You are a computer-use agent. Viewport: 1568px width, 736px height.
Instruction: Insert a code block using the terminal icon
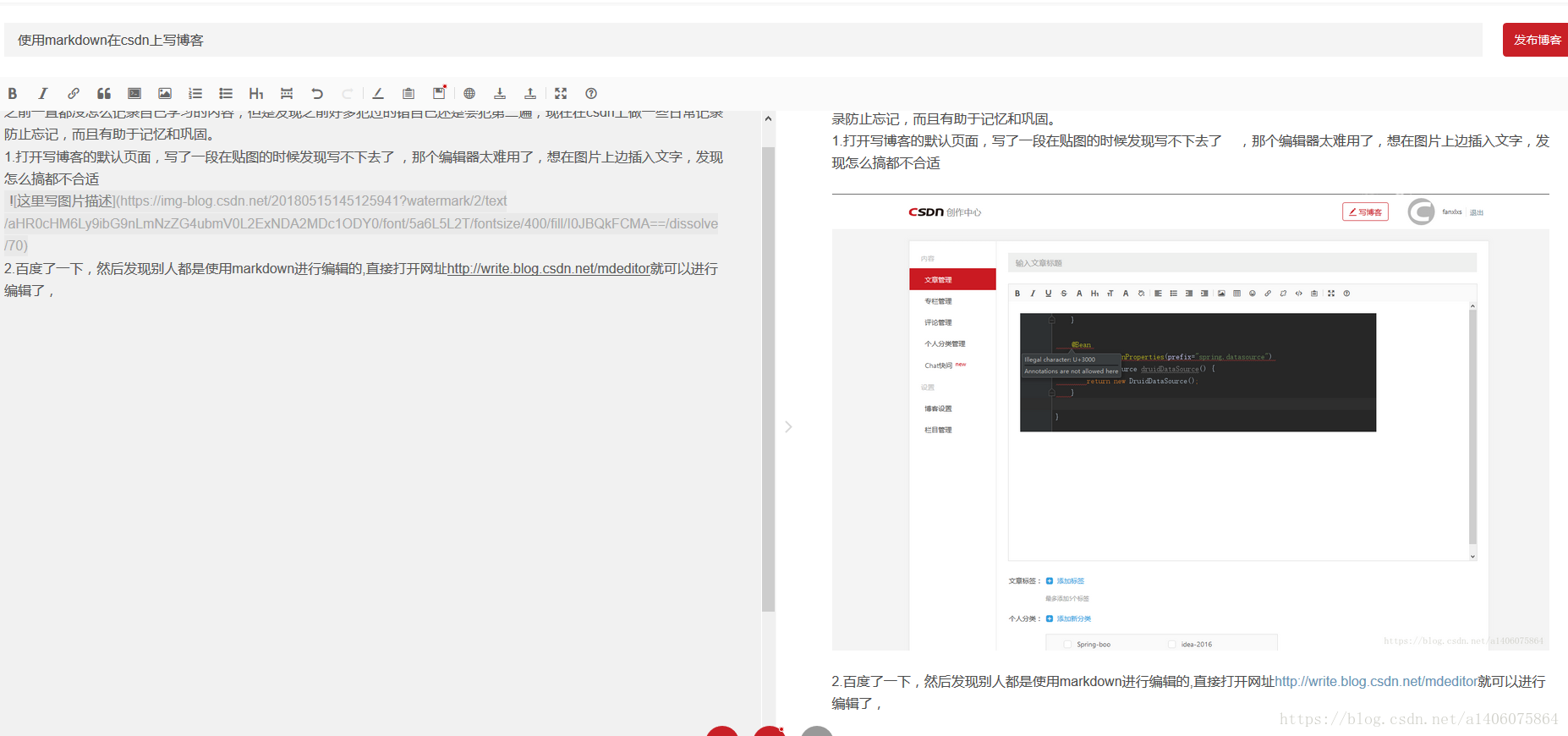pos(134,94)
